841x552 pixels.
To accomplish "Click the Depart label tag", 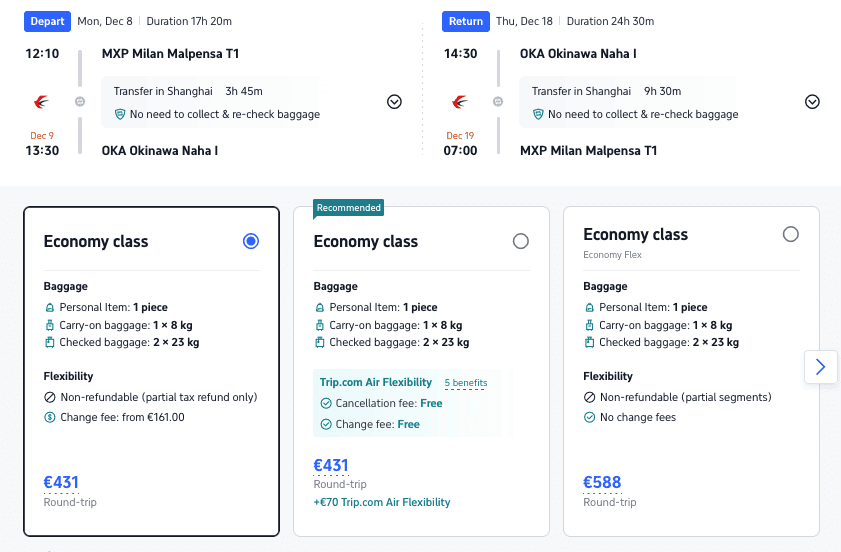I will [x=46, y=21].
